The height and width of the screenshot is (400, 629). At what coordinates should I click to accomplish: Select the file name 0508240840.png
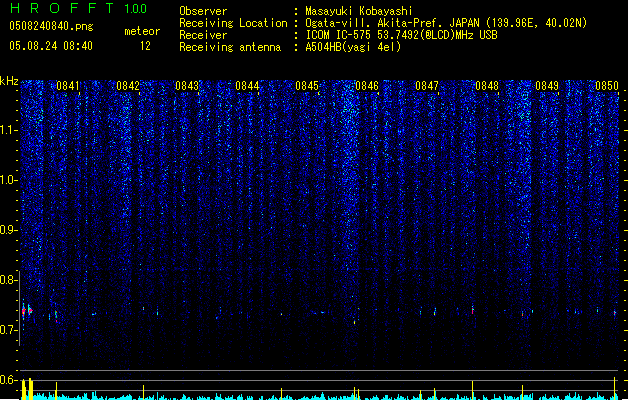(x=51, y=26)
